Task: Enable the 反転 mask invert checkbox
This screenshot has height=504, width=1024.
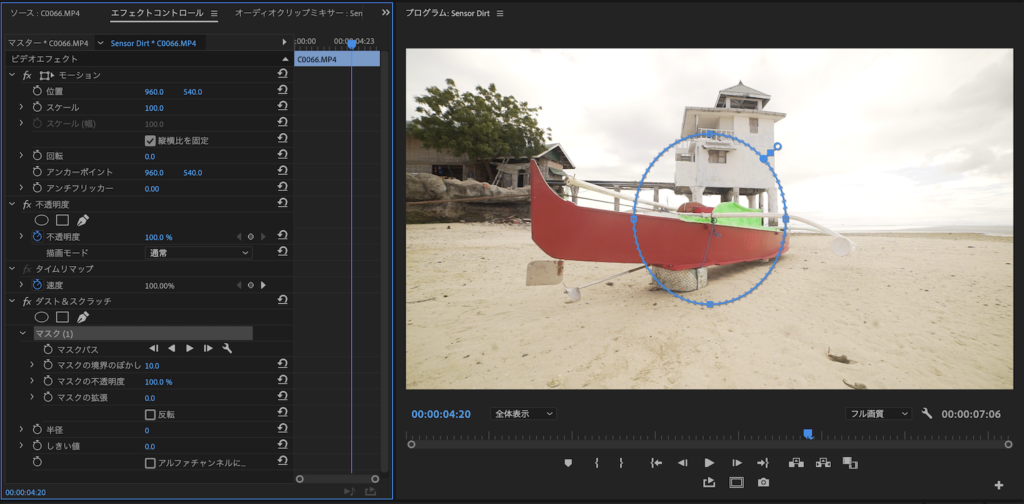Action: point(150,414)
